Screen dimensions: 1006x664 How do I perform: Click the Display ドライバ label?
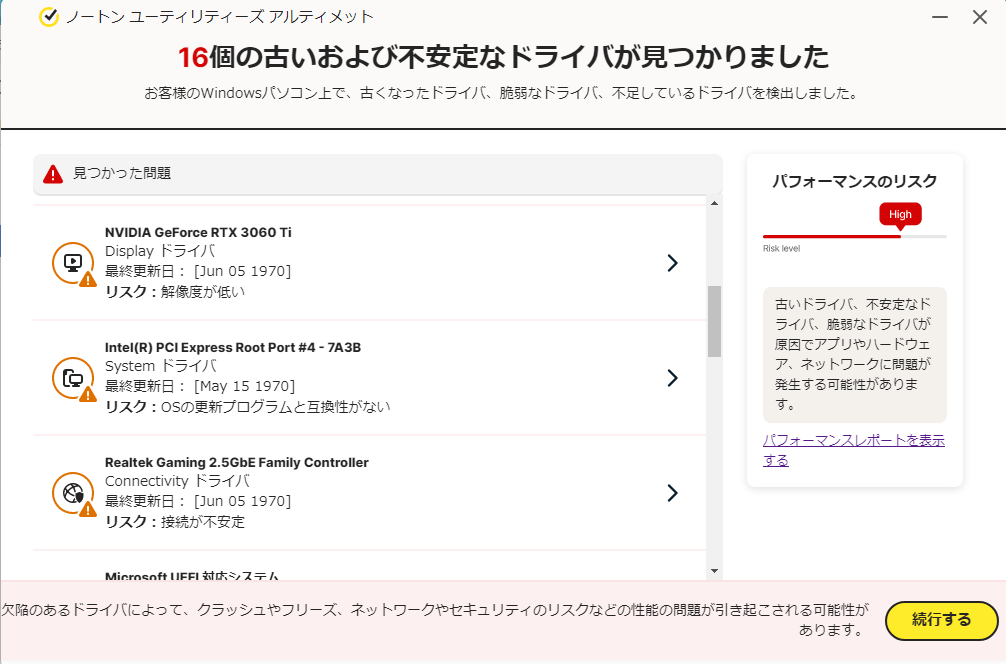160,251
